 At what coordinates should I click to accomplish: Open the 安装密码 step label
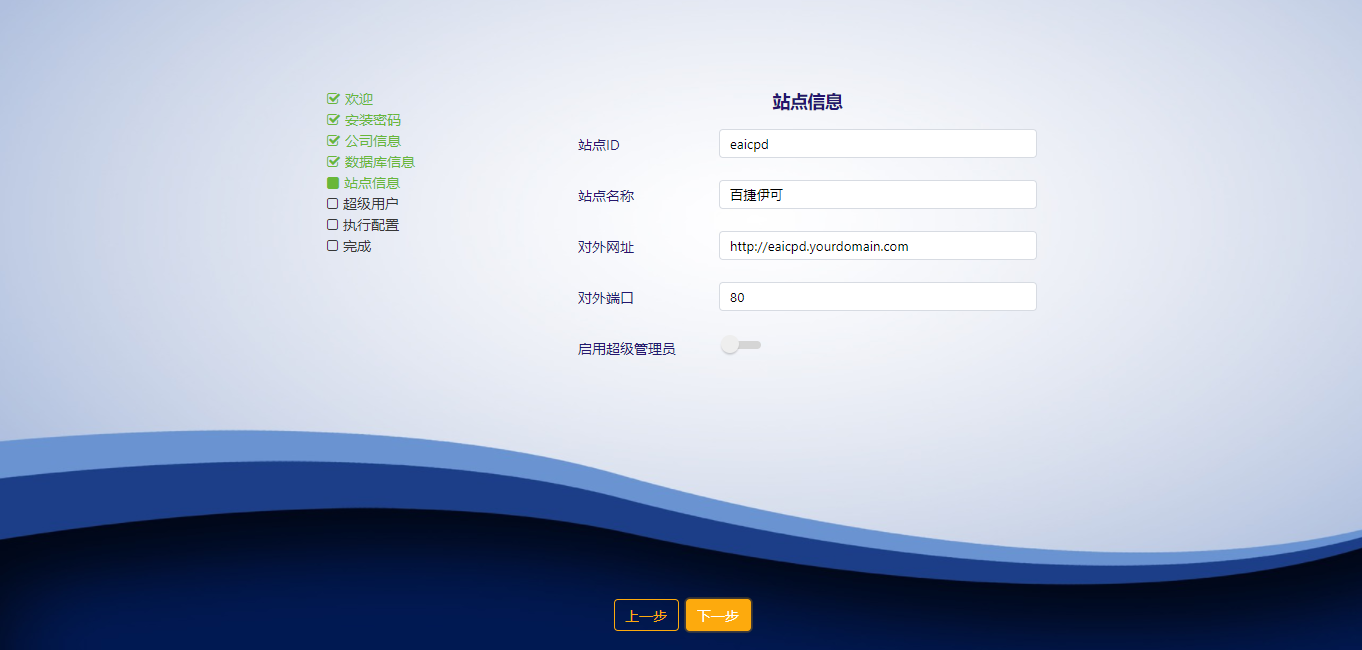tap(373, 120)
